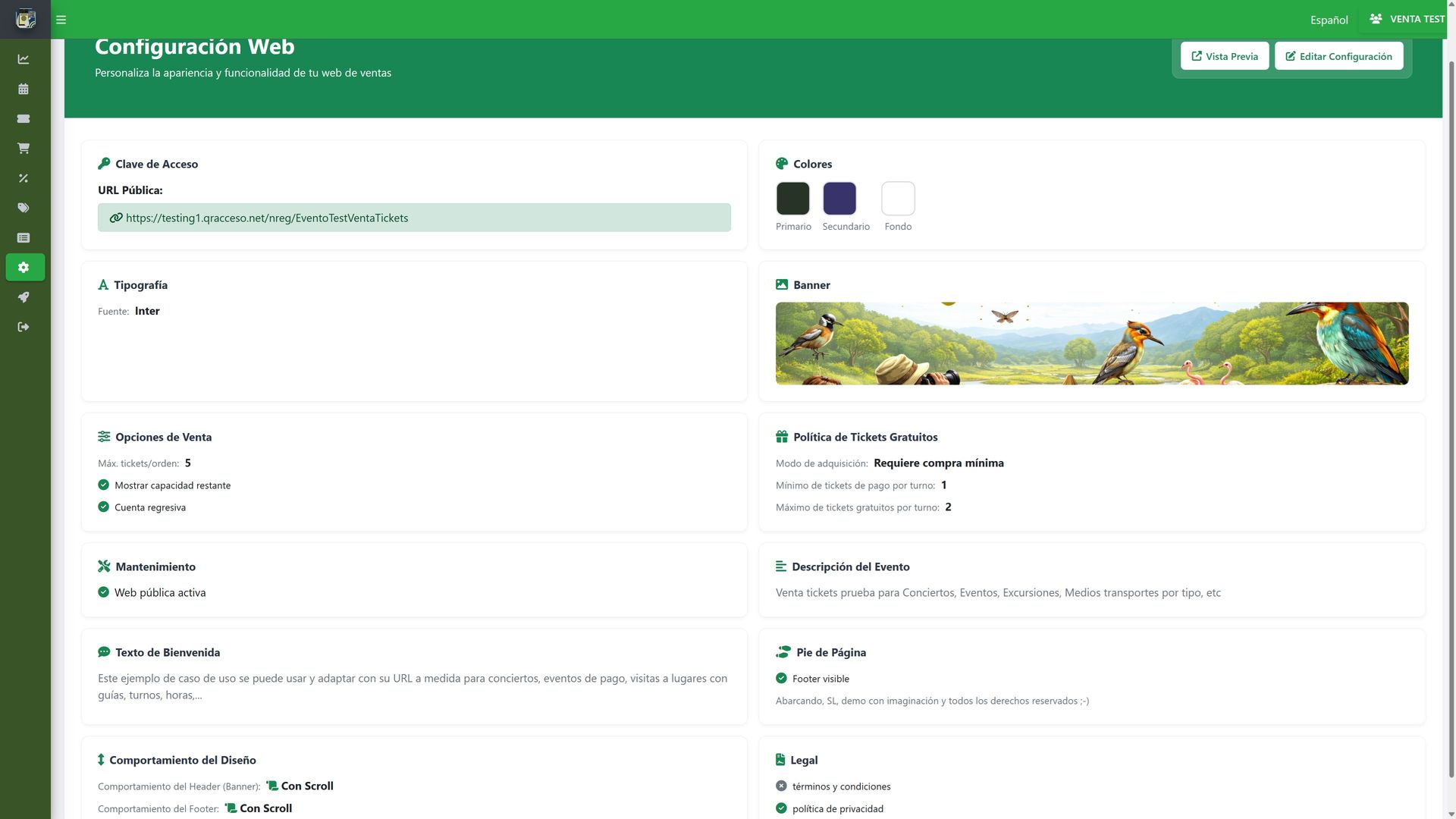Click the Primario color swatch
Image resolution: width=1456 pixels, height=819 pixels.
point(792,199)
